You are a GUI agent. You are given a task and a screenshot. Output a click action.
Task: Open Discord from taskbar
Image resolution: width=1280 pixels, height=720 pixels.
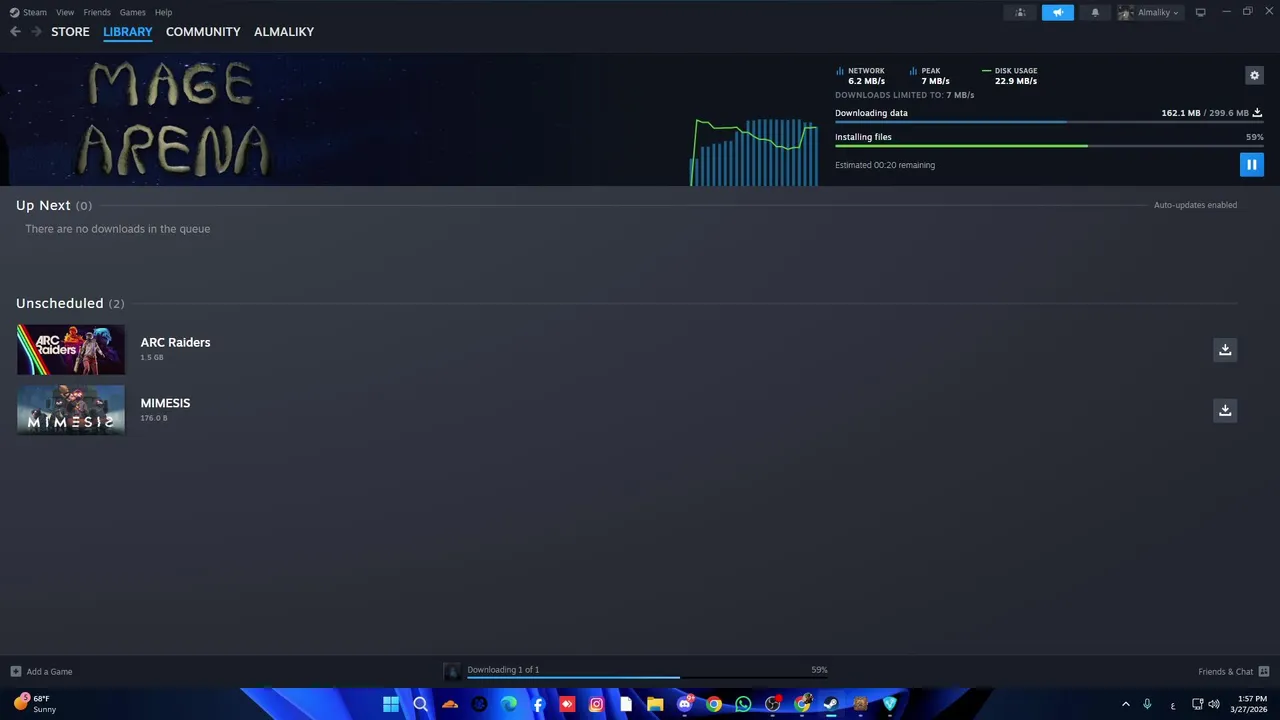coord(684,704)
